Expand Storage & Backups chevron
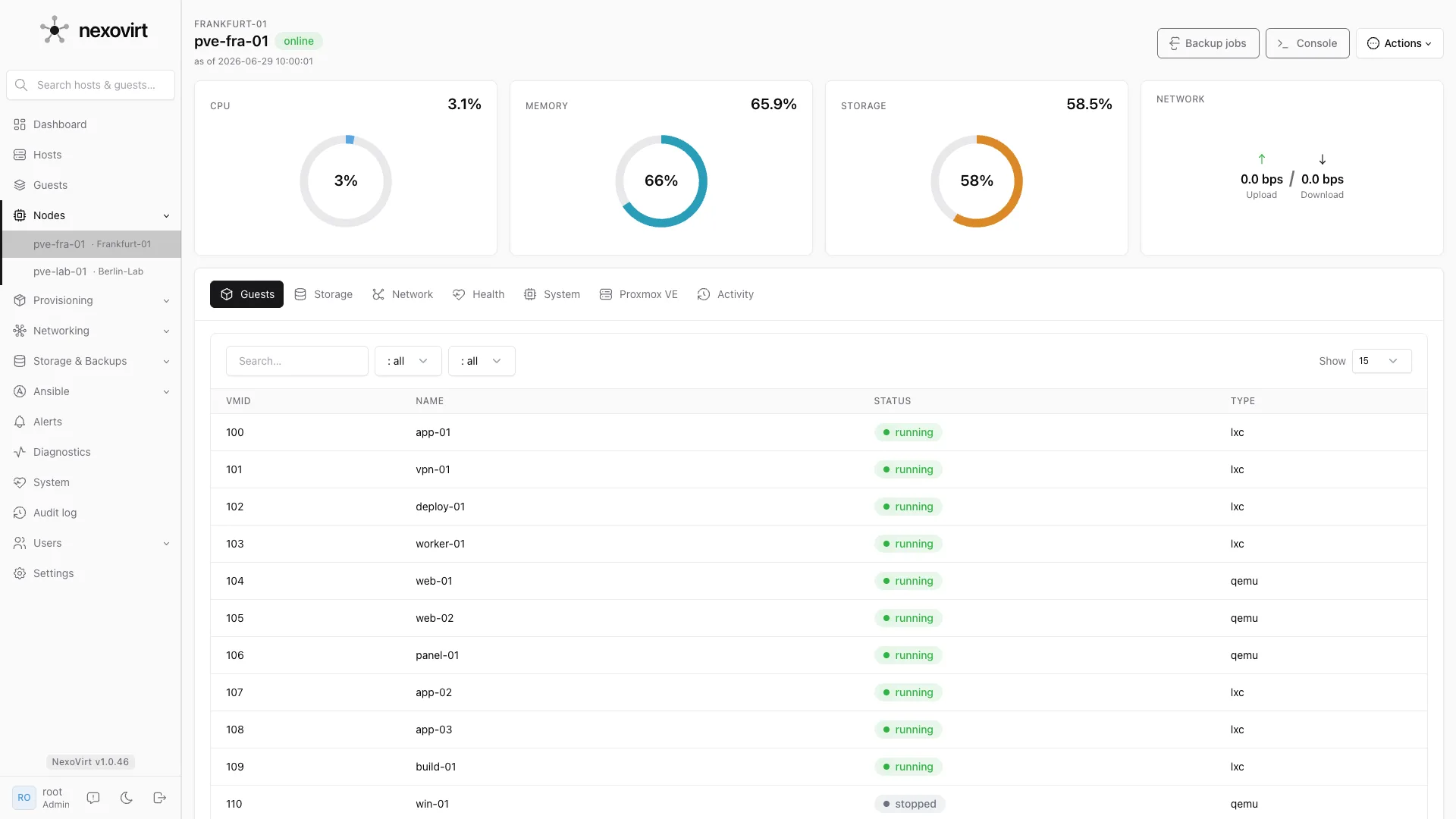The height and width of the screenshot is (819, 1456). click(166, 361)
